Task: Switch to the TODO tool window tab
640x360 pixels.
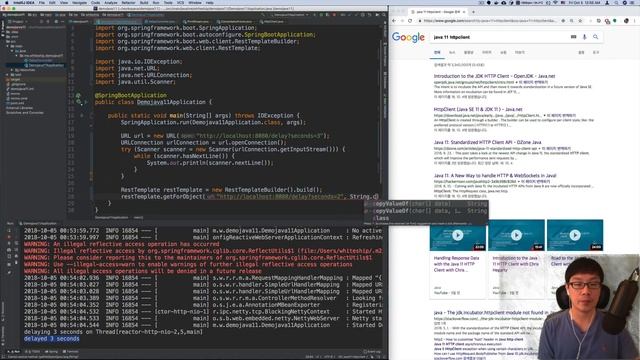Action: (33, 351)
